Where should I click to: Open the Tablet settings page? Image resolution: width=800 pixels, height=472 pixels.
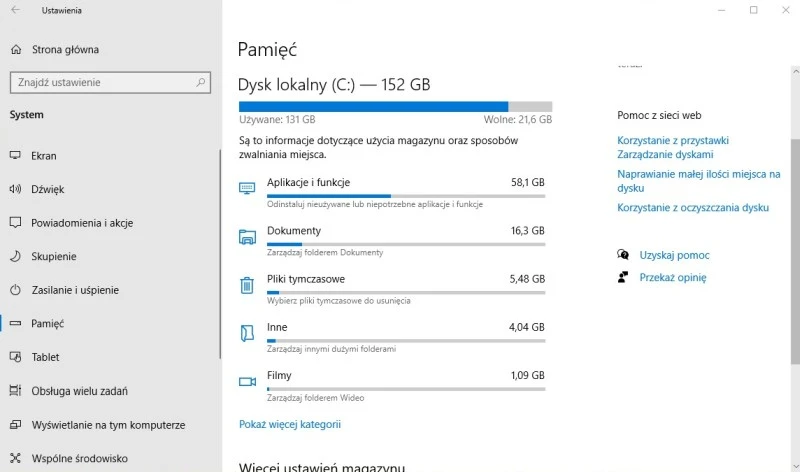[x=45, y=357]
